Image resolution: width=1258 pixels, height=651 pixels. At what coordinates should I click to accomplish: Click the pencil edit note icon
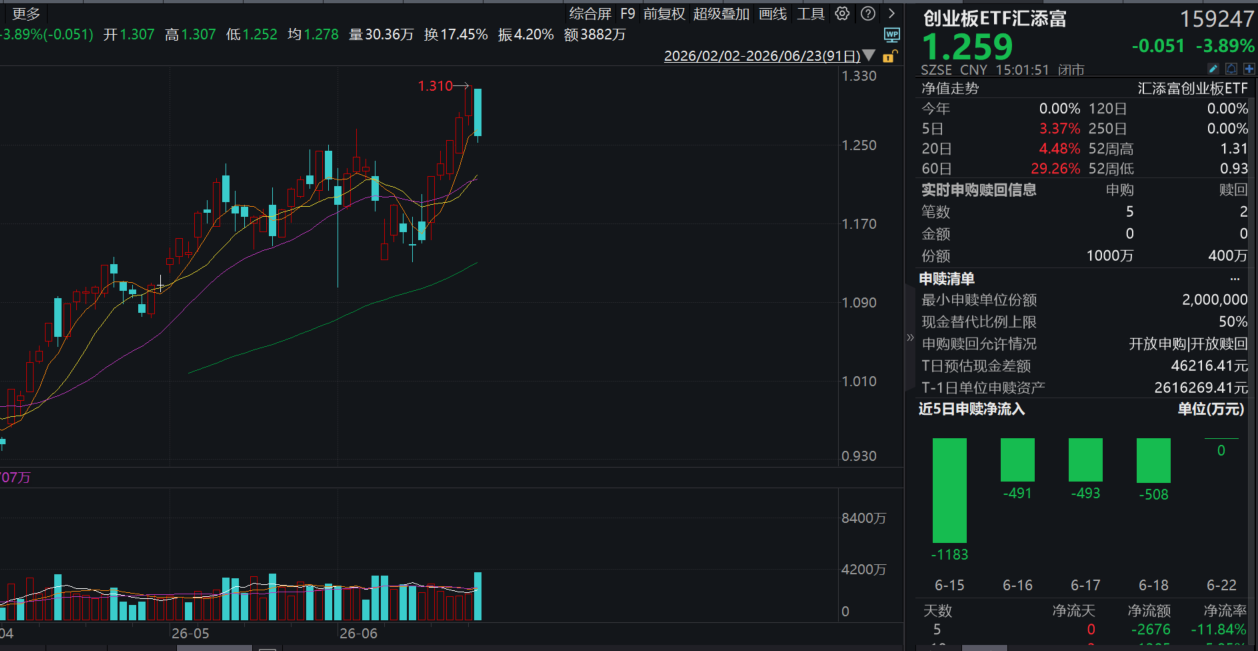click(x=1213, y=69)
